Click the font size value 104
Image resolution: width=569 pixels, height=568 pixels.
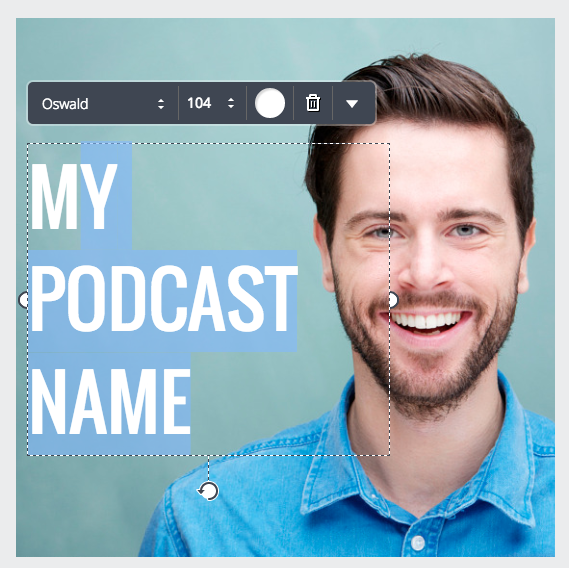click(199, 103)
